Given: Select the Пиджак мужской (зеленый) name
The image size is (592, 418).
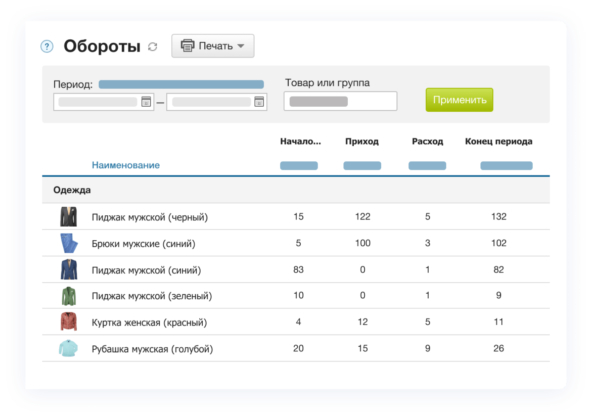Looking at the screenshot, I should pos(152,296).
